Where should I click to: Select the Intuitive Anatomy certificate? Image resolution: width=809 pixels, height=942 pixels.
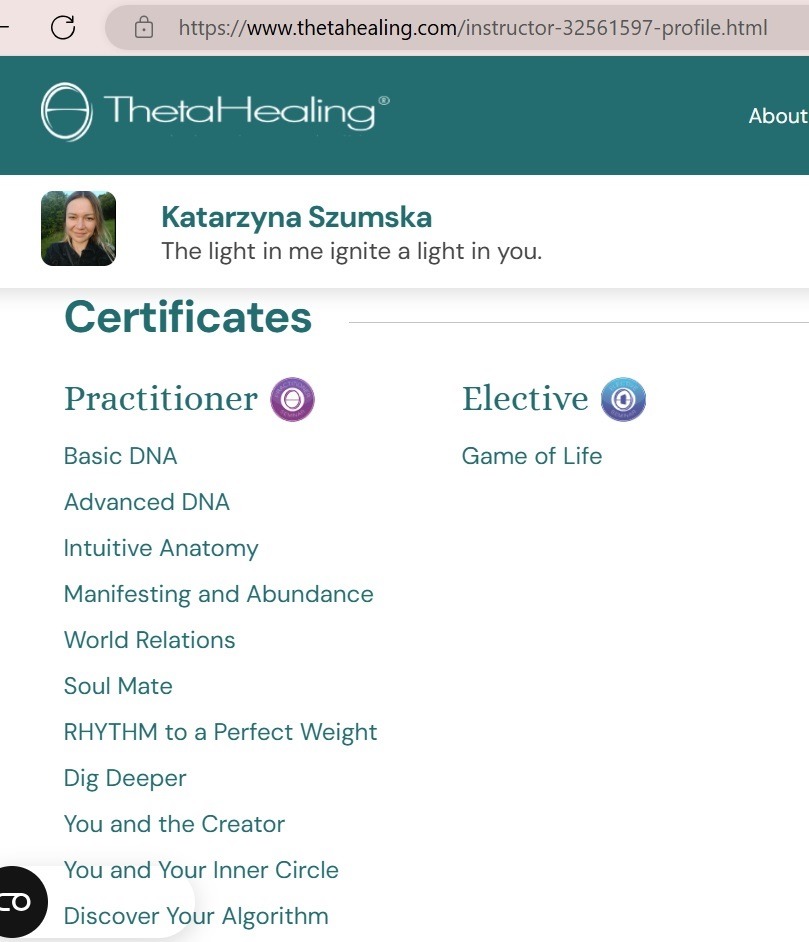(x=160, y=548)
